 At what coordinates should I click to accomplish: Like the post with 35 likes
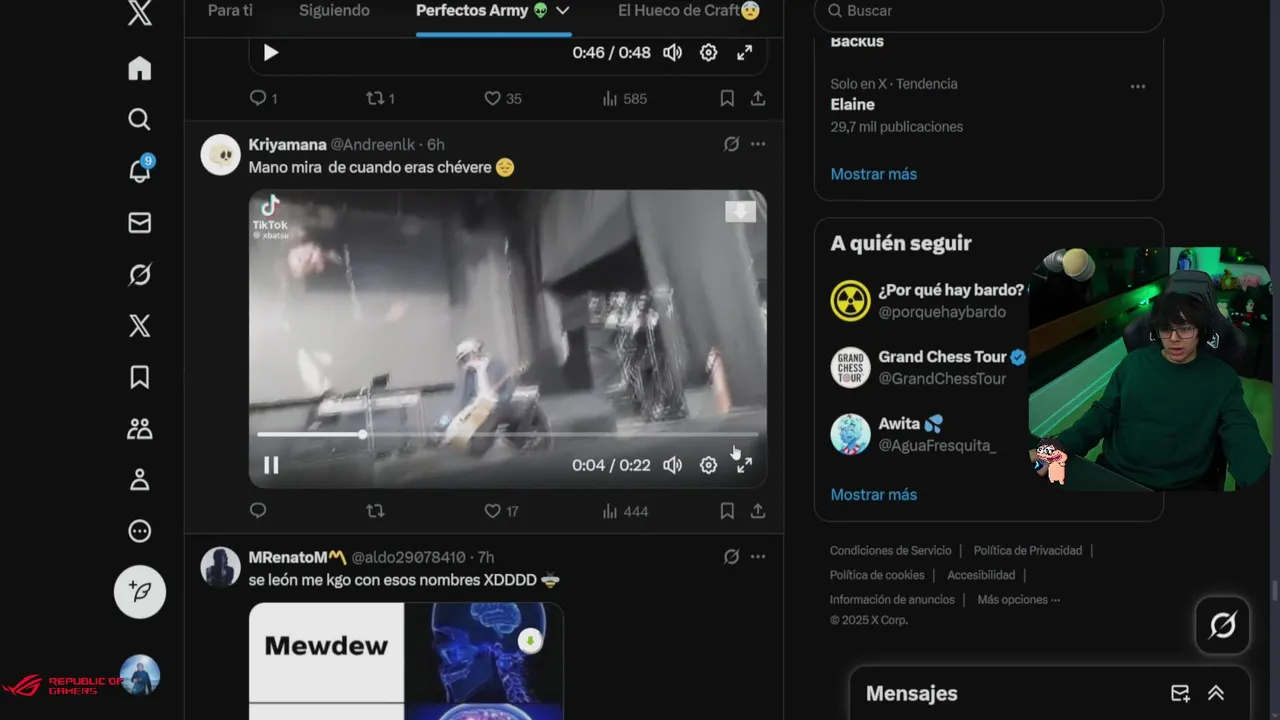(x=502, y=98)
